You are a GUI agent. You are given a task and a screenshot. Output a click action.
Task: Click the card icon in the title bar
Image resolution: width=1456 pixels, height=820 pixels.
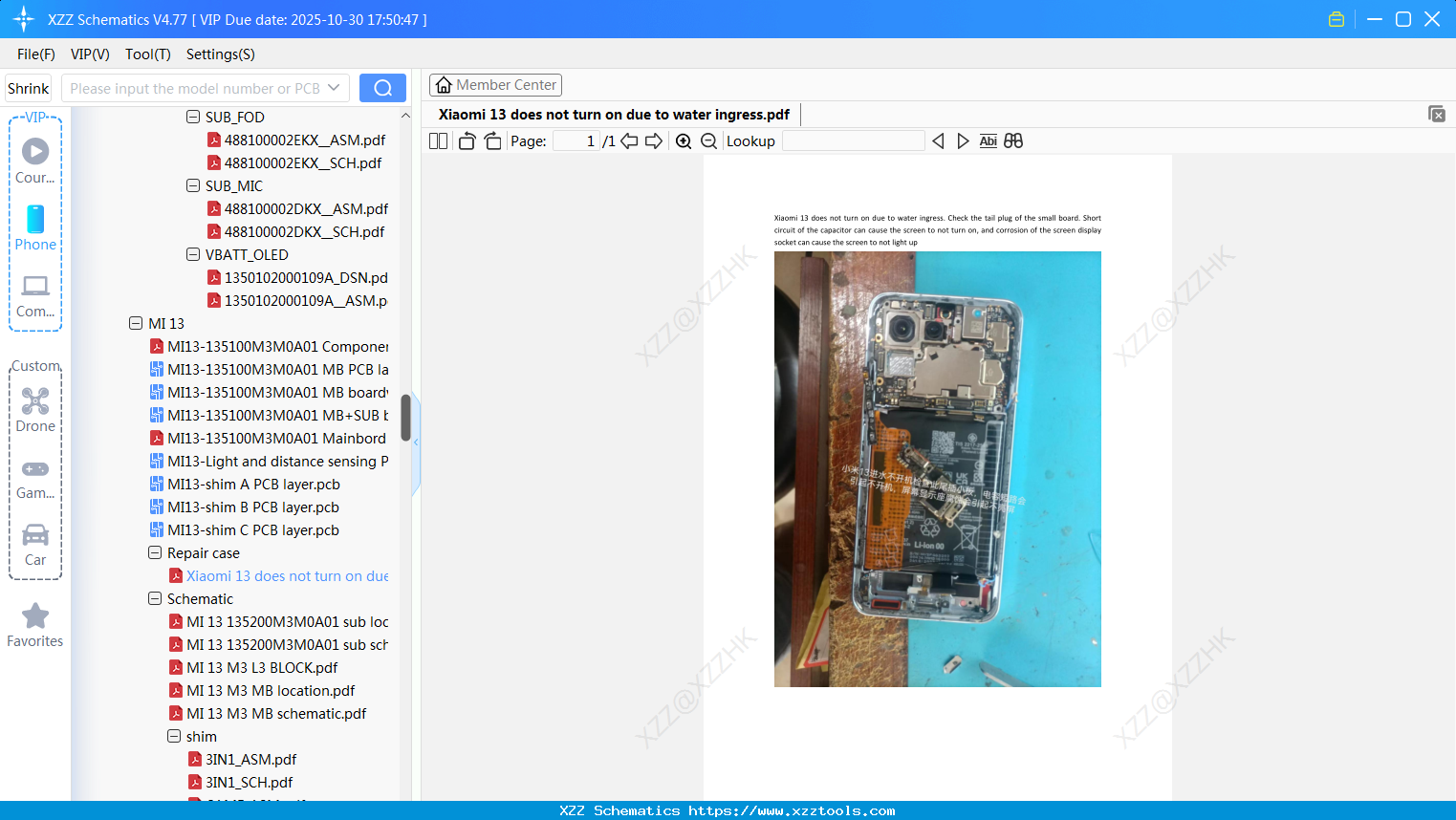tap(1336, 18)
